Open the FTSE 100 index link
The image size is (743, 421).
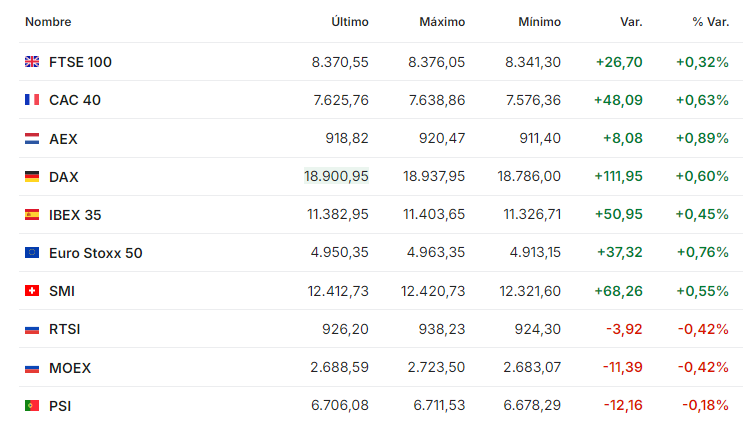[80, 62]
